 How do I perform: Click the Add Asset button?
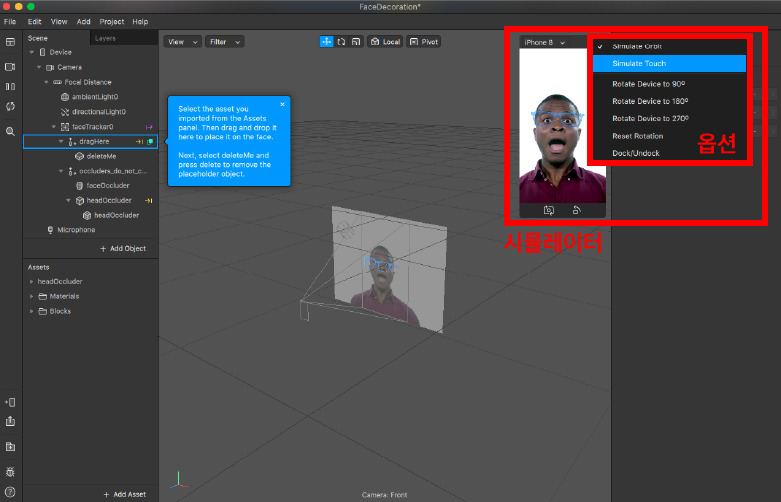pos(125,494)
